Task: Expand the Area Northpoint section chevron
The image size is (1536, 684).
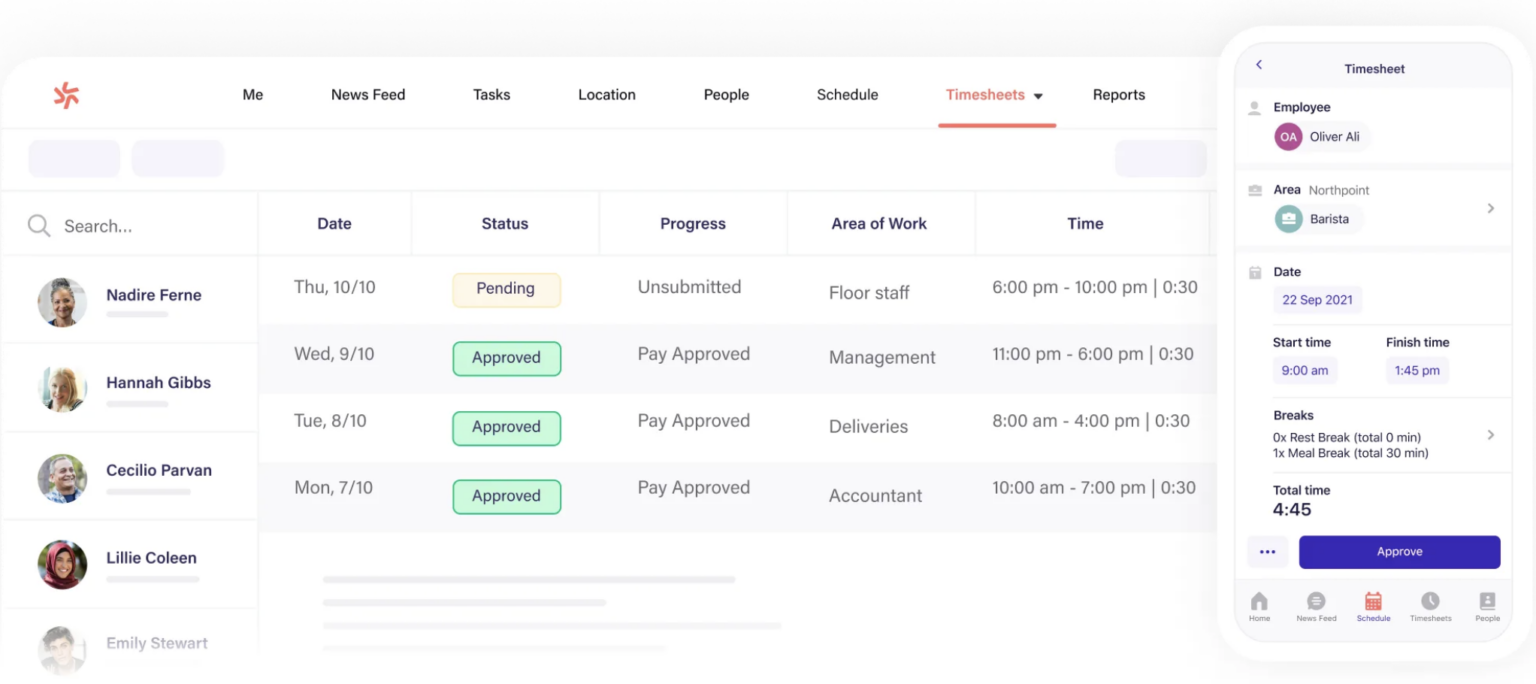Action: coord(1490,208)
